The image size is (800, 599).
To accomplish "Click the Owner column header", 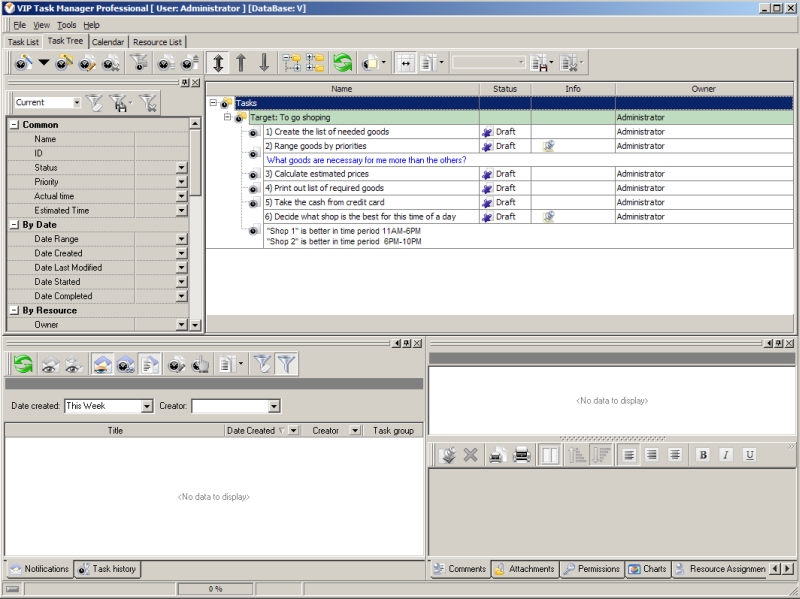I will click(x=704, y=89).
